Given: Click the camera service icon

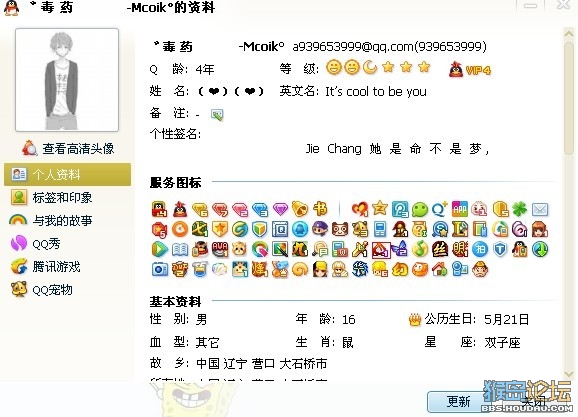Looking at the screenshot, I should point(160,269).
